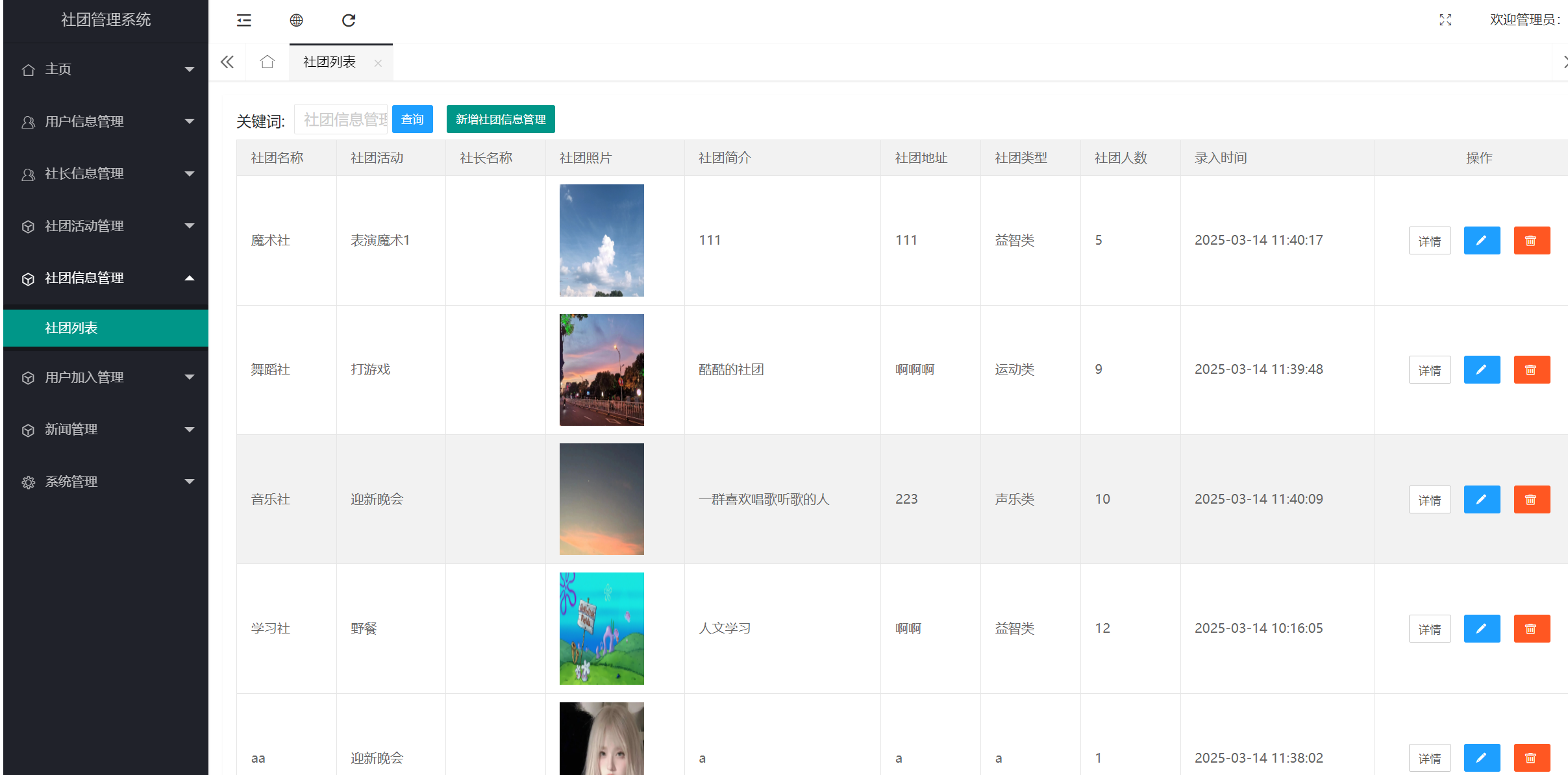Switch to the 社团列表 tab
The height and width of the screenshot is (775, 1568).
click(x=329, y=62)
